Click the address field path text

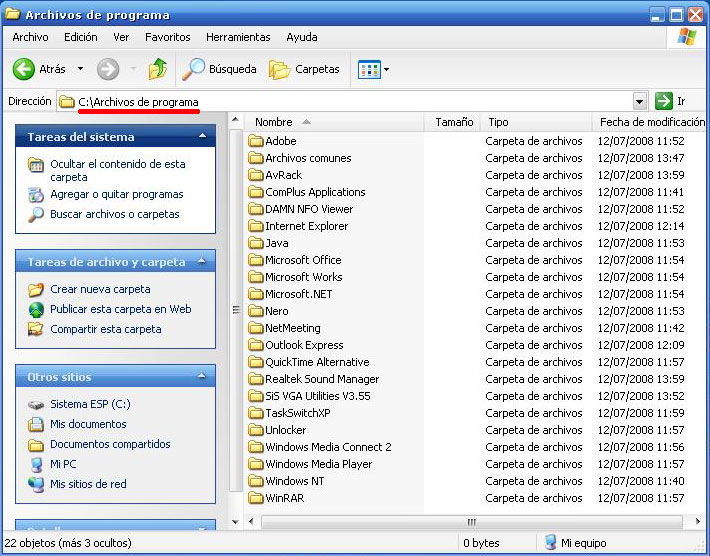(138, 102)
